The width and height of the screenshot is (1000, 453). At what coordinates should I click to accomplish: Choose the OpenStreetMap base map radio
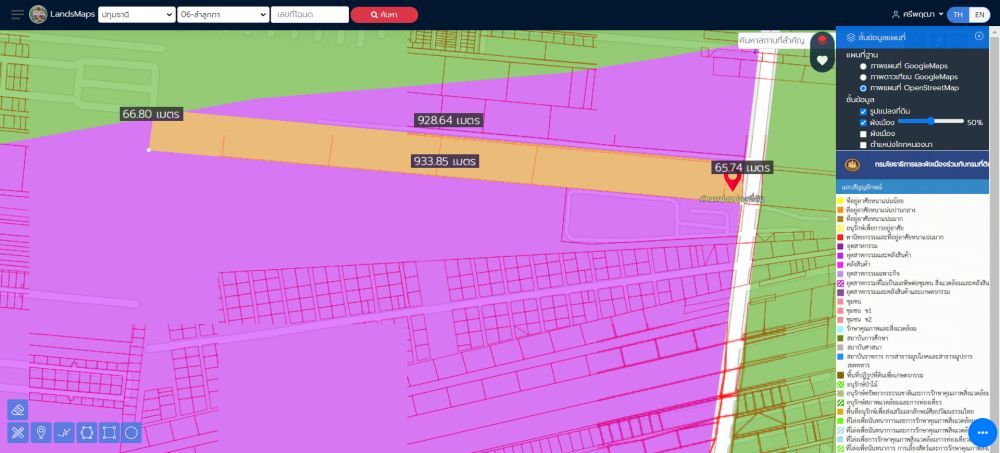pyautogui.click(x=864, y=88)
